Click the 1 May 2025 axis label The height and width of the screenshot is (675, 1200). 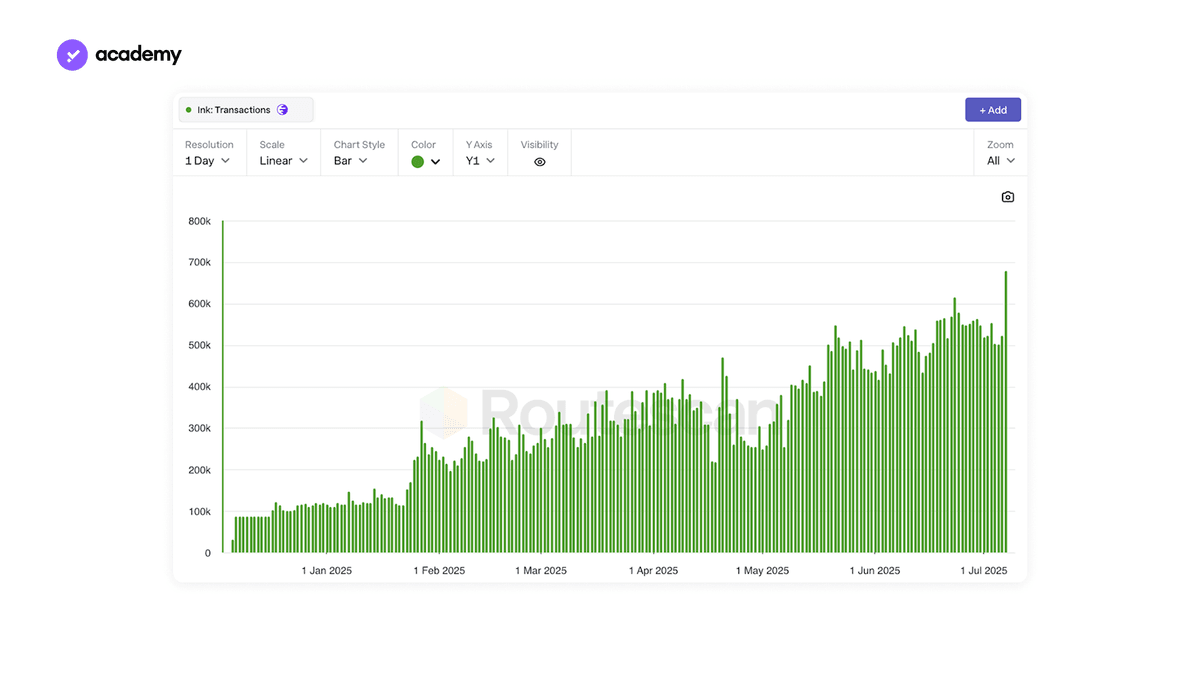[x=762, y=571]
